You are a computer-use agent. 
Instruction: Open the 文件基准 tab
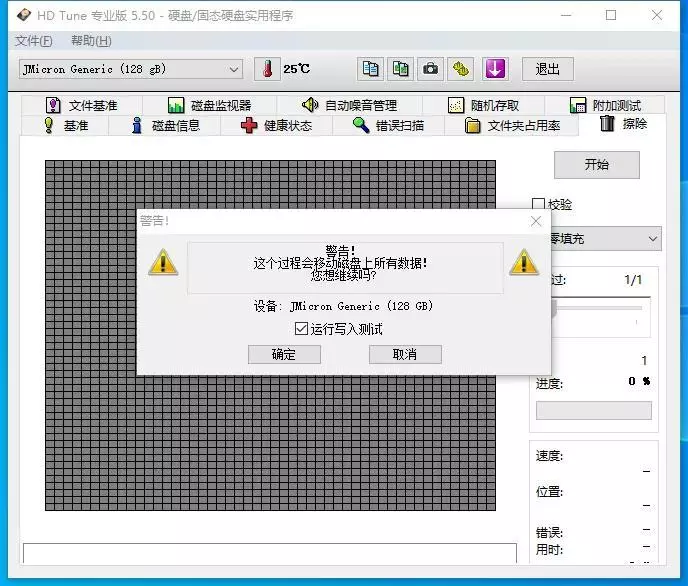point(82,105)
